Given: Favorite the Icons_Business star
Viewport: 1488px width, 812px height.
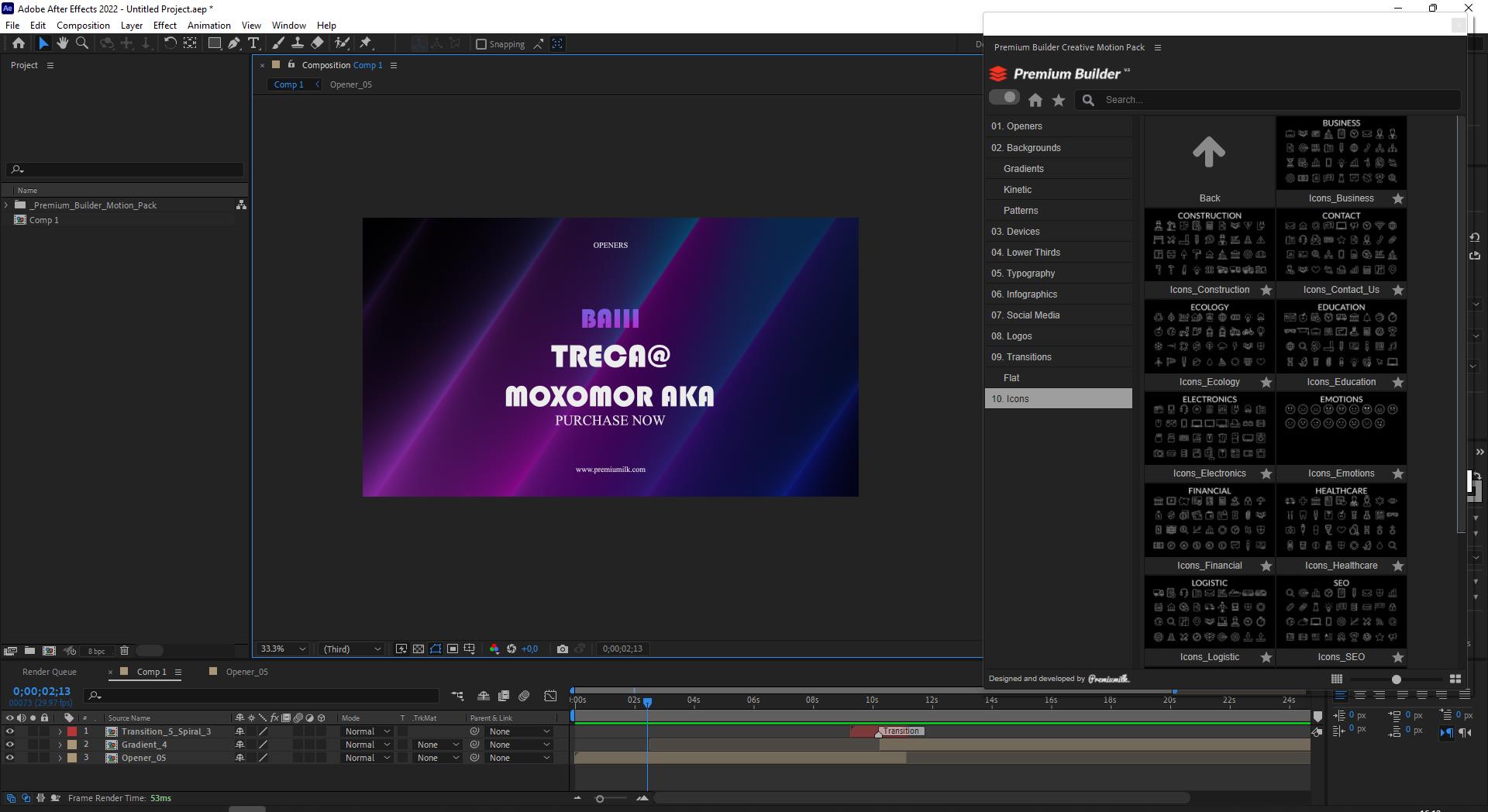Looking at the screenshot, I should (x=1397, y=199).
